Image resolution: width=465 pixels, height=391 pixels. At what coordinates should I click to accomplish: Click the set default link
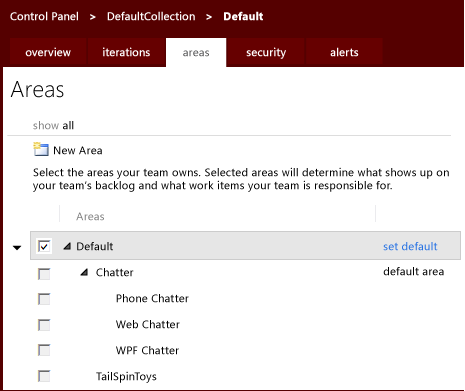410,246
